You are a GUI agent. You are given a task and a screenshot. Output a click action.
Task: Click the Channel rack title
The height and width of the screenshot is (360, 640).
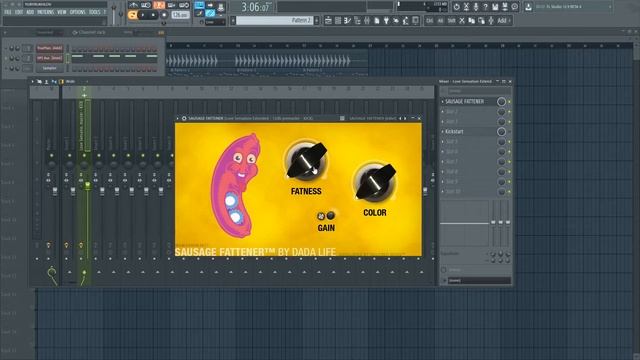[92, 32]
